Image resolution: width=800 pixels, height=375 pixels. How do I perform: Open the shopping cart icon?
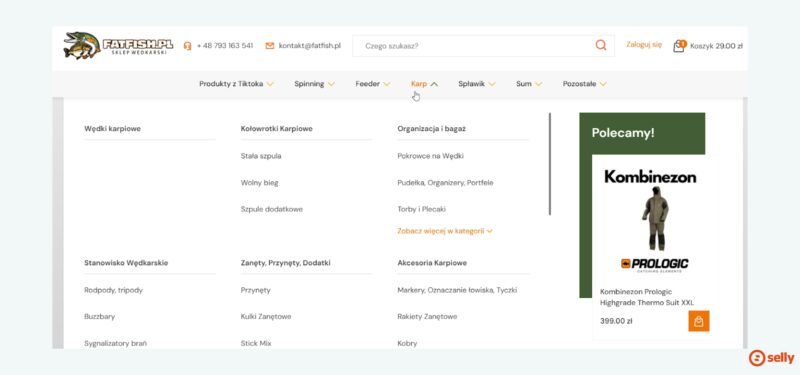tap(679, 46)
